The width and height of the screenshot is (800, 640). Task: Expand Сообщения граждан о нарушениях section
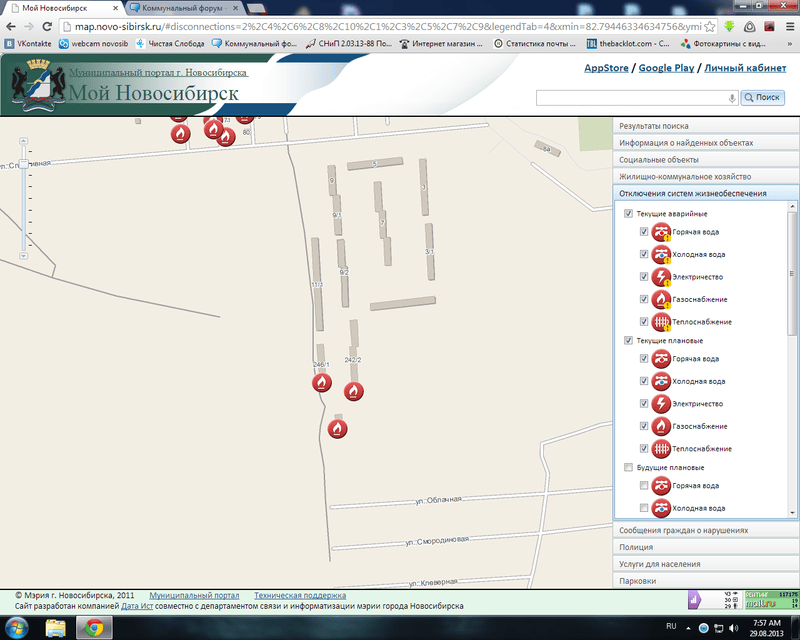coord(706,530)
